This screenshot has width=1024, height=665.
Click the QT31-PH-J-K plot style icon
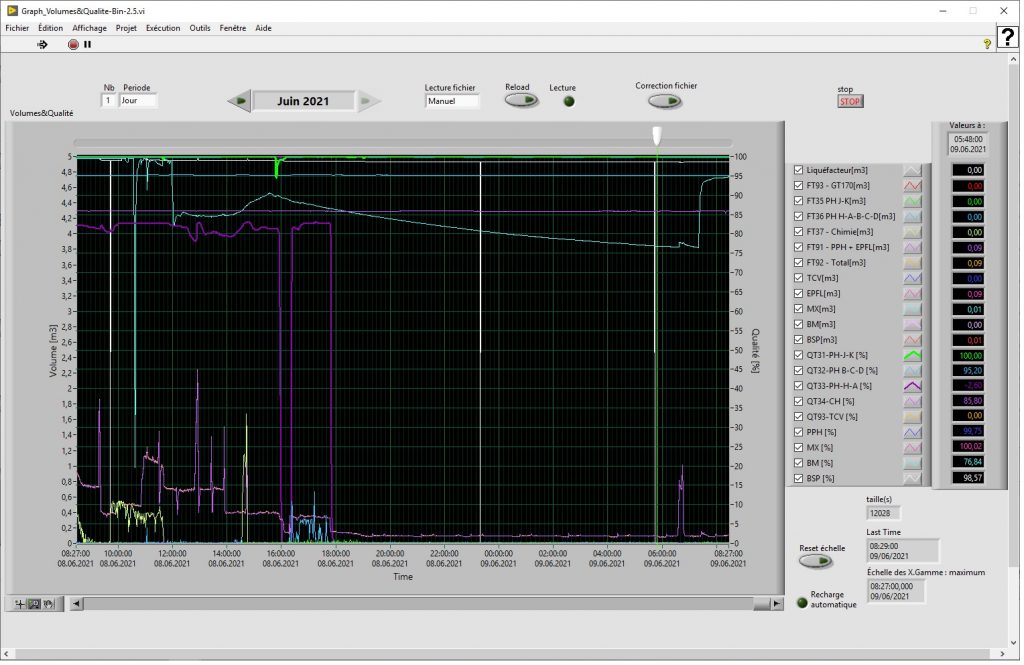click(912, 355)
